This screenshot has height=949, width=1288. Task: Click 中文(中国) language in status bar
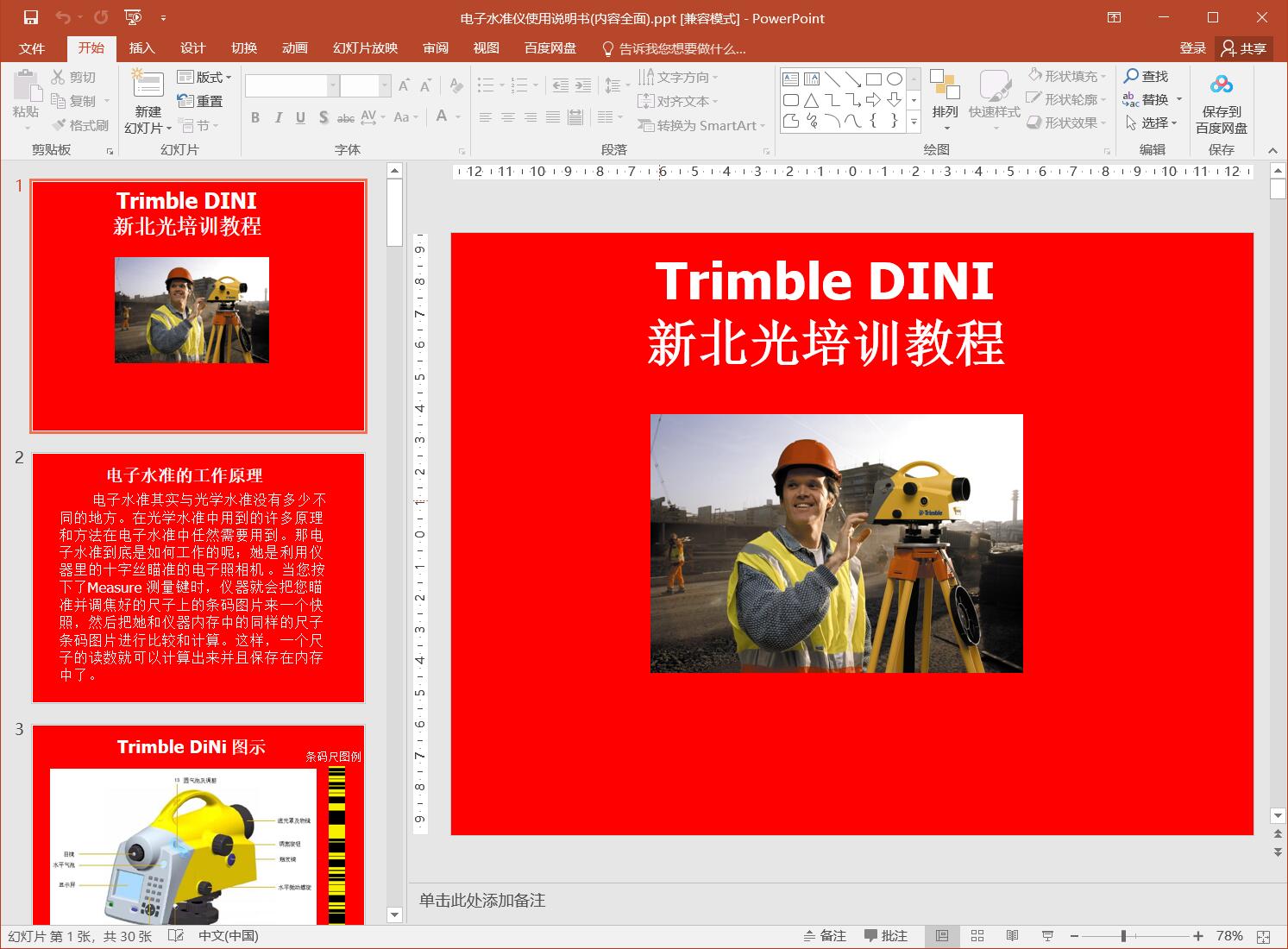click(229, 936)
